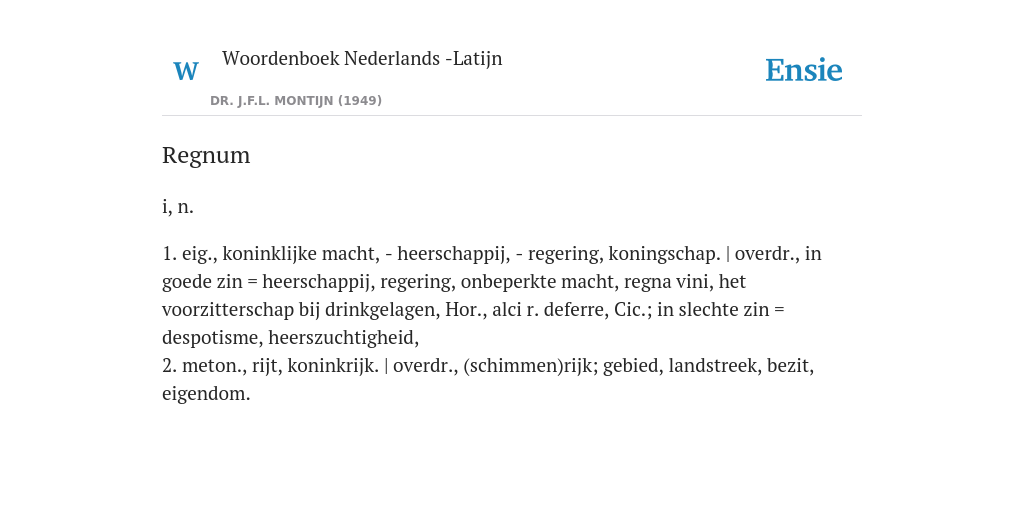Click 'heerszuchtigheid' in the definition

[341, 338]
